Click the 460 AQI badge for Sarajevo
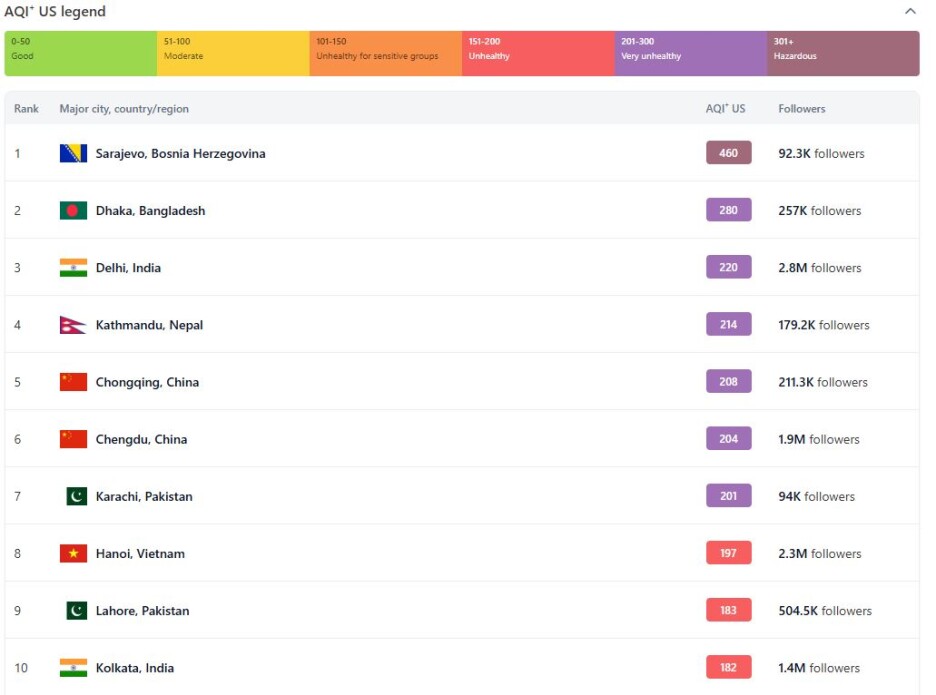Screen dimensions: 936x695 [x=728, y=154]
